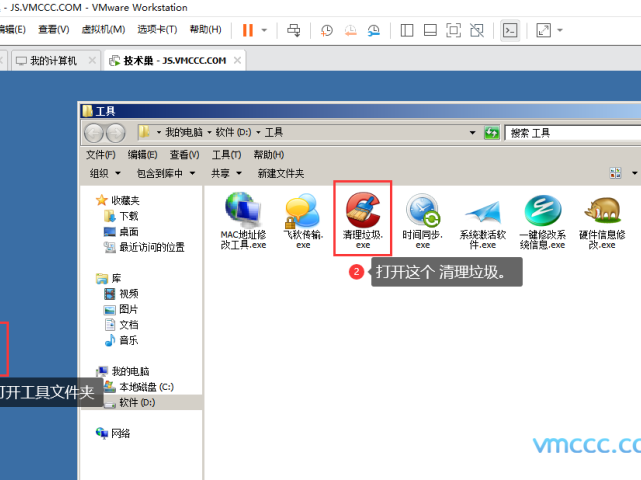The image size is (641, 480).
Task: Click the 新建文件夹 button
Action: coord(280,173)
